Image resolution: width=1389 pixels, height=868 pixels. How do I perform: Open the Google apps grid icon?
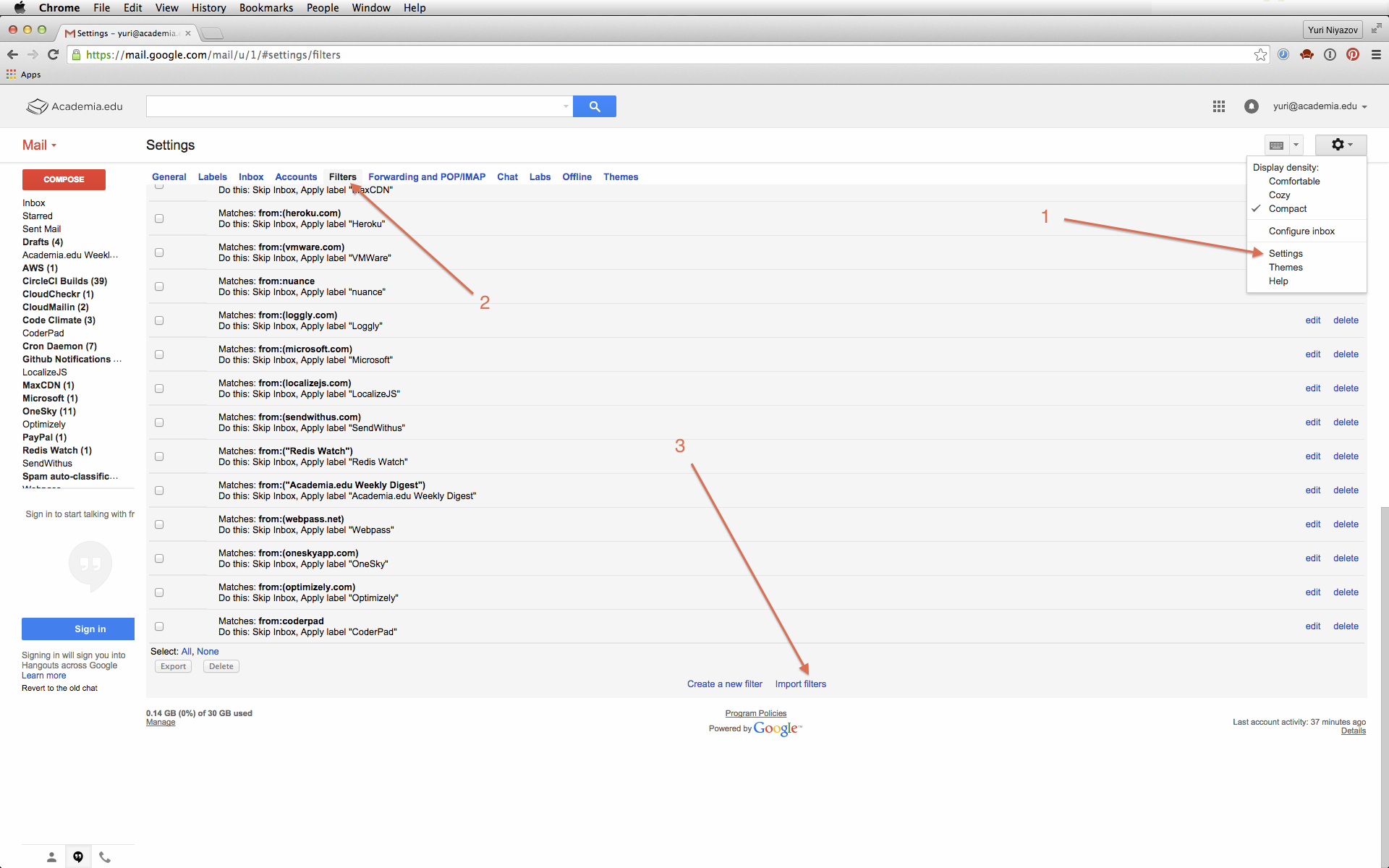point(1219,106)
